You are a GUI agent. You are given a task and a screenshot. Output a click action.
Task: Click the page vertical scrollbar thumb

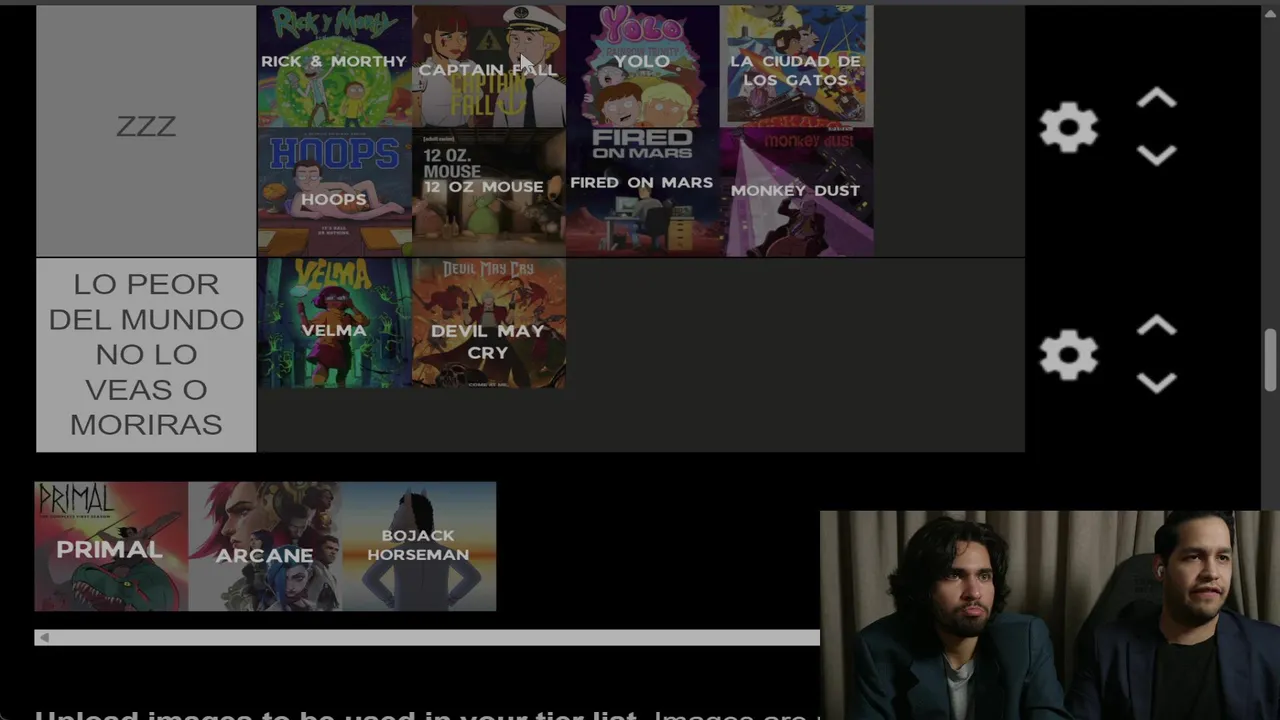coord(1270,360)
